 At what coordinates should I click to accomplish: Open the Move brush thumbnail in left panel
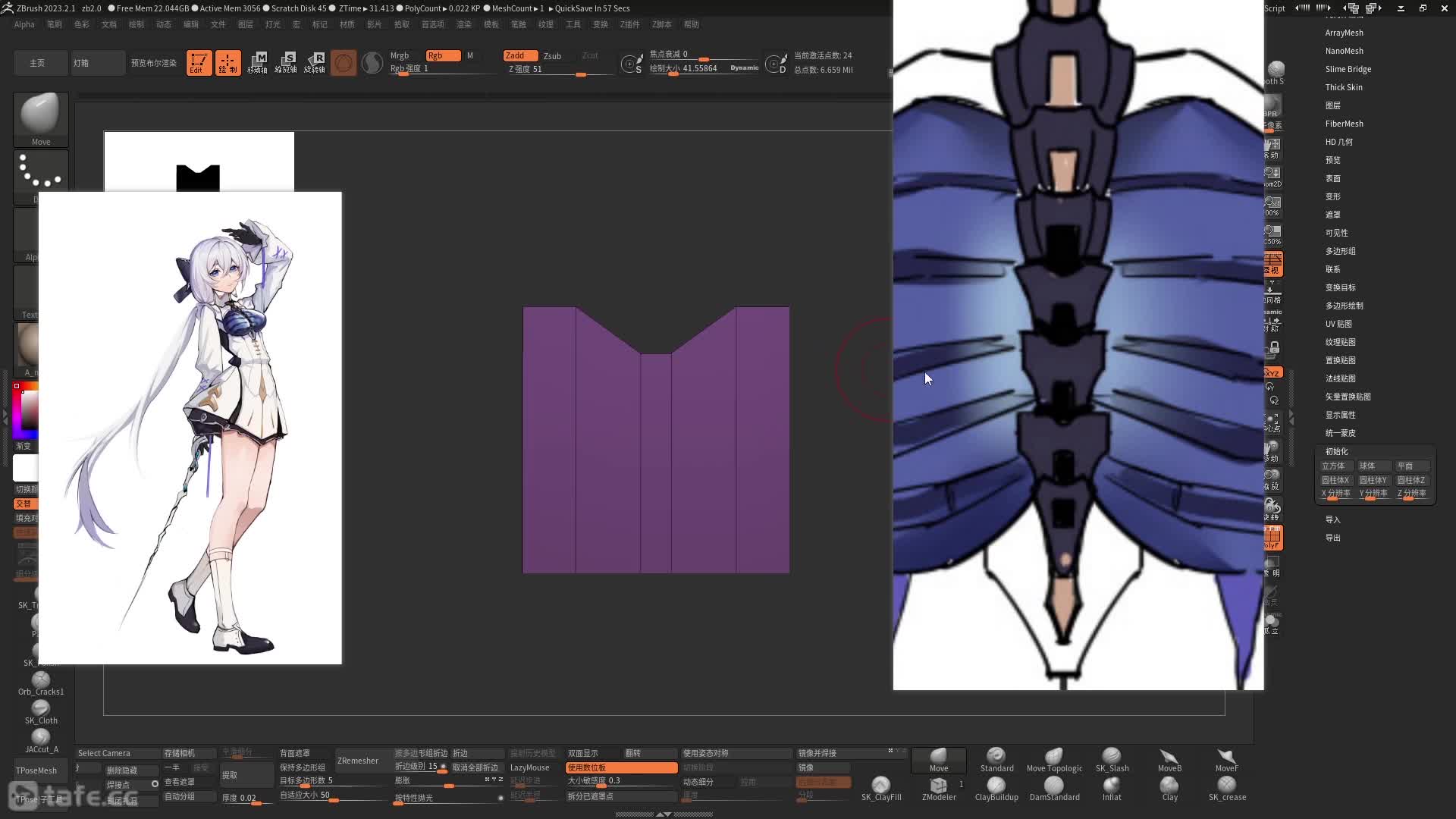coord(41,119)
